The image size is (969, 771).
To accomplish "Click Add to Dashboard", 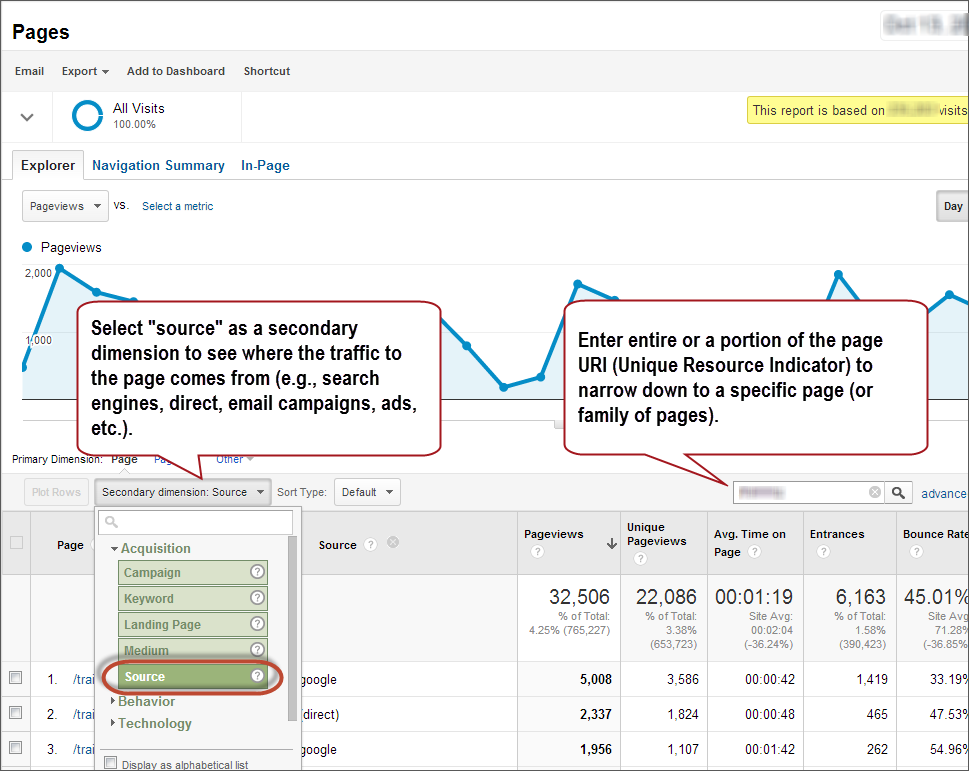I will point(176,71).
